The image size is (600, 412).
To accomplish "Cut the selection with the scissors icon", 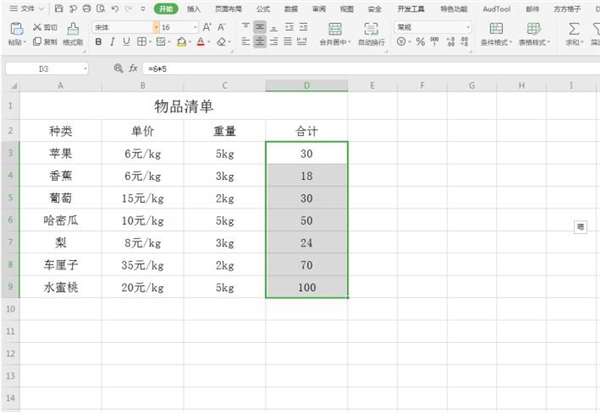I will [x=37, y=27].
